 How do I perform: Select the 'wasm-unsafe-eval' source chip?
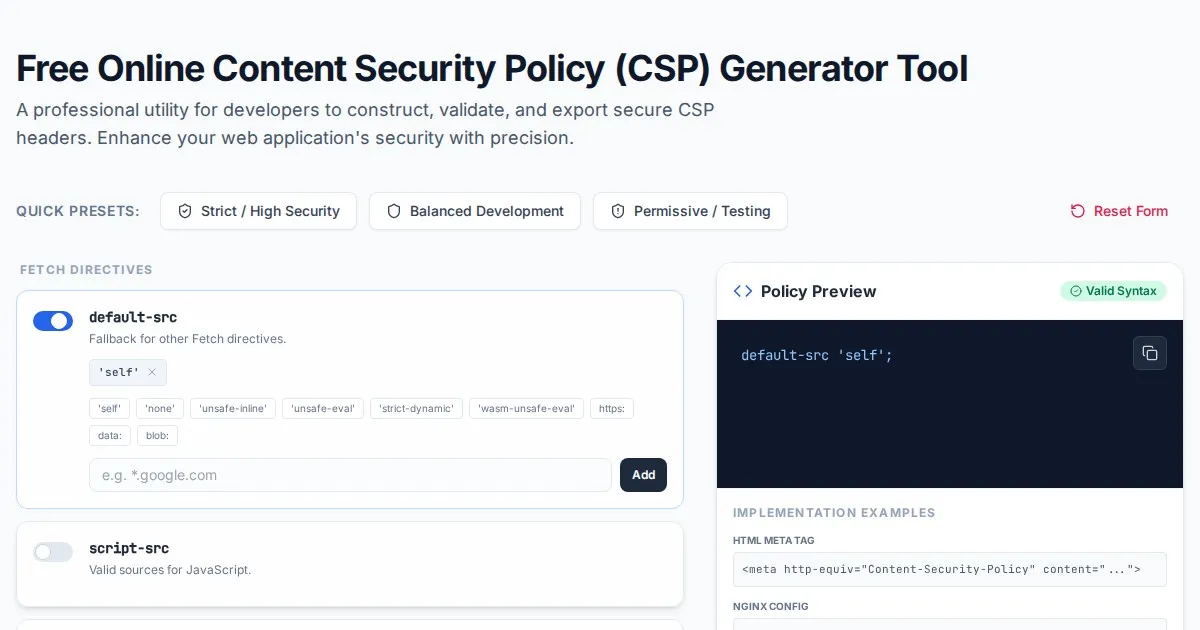tap(525, 408)
